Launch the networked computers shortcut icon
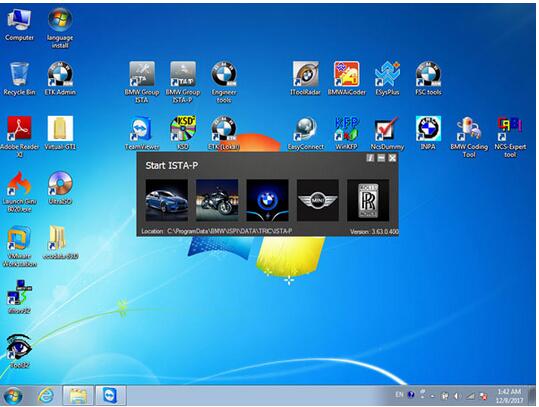This screenshot has height=407, width=539. (19, 296)
